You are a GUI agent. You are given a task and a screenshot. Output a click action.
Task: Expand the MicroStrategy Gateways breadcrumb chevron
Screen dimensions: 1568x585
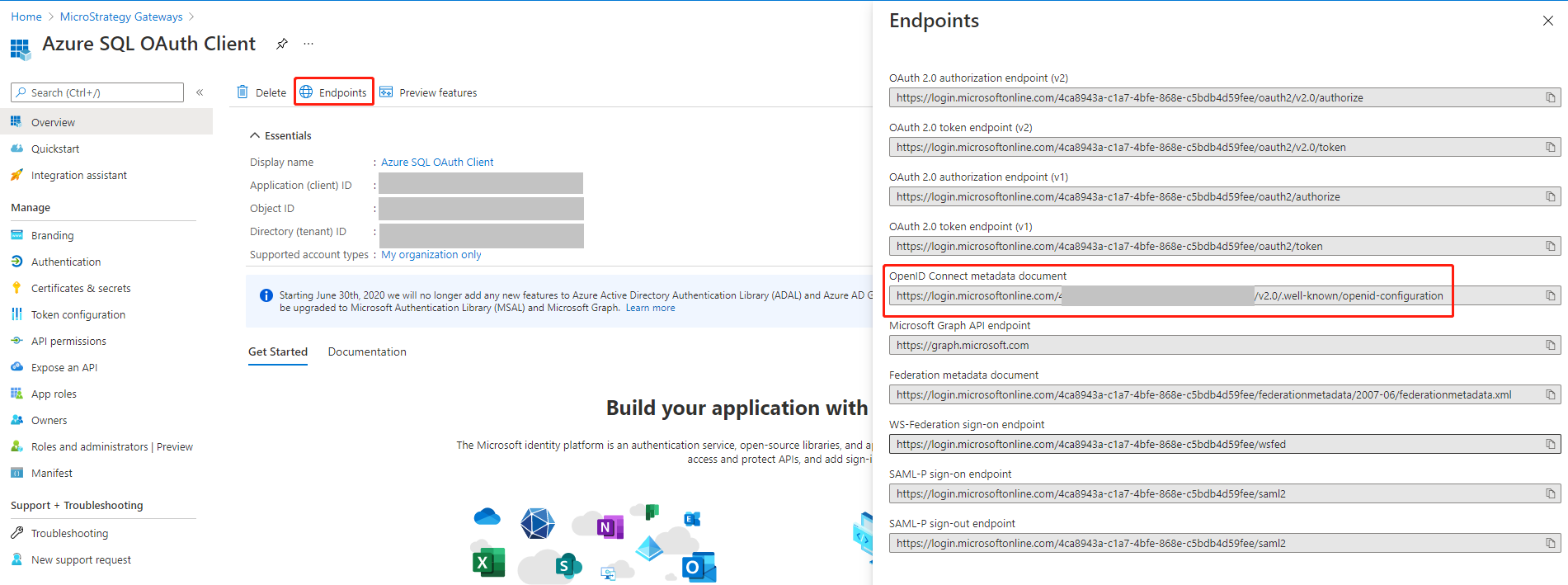click(192, 17)
